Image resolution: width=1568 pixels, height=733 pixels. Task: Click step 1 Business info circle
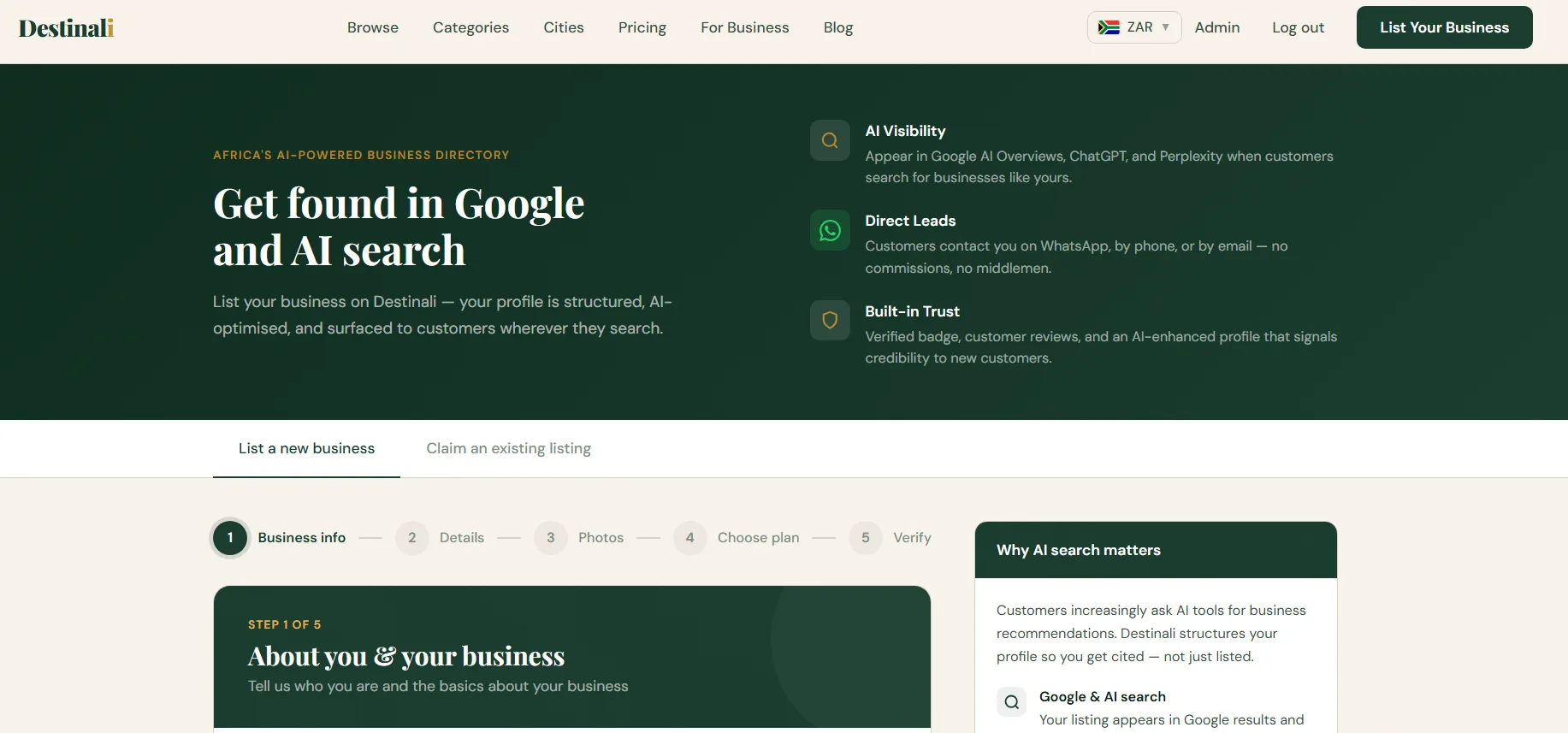point(230,538)
